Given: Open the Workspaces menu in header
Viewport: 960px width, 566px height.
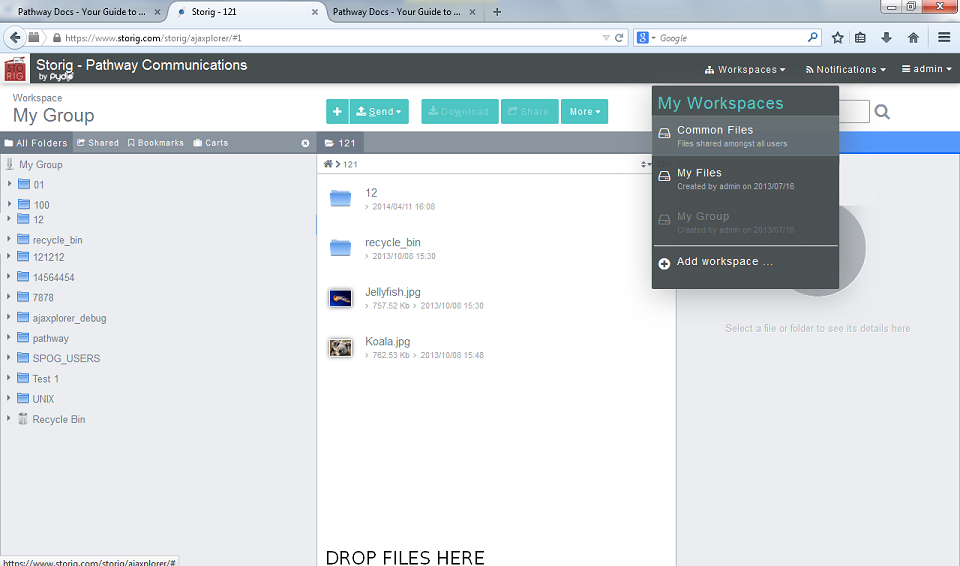Looking at the screenshot, I should 744,69.
